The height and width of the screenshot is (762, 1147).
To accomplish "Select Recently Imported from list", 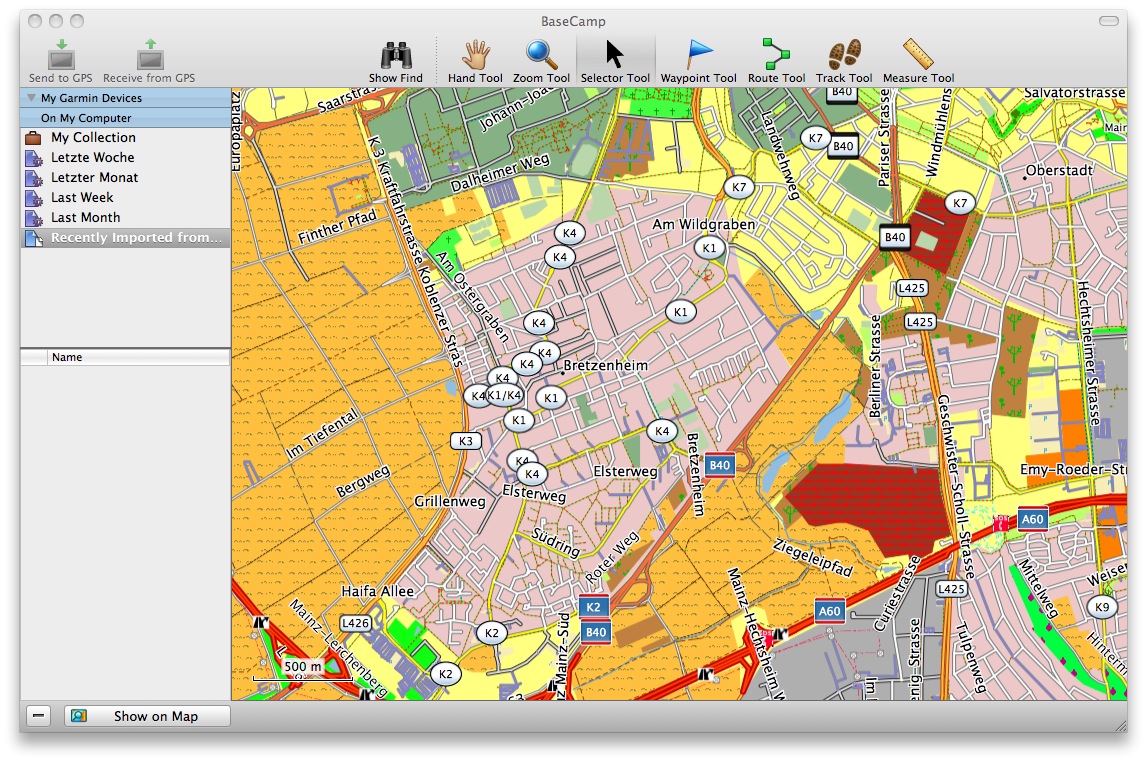I will 125,238.
